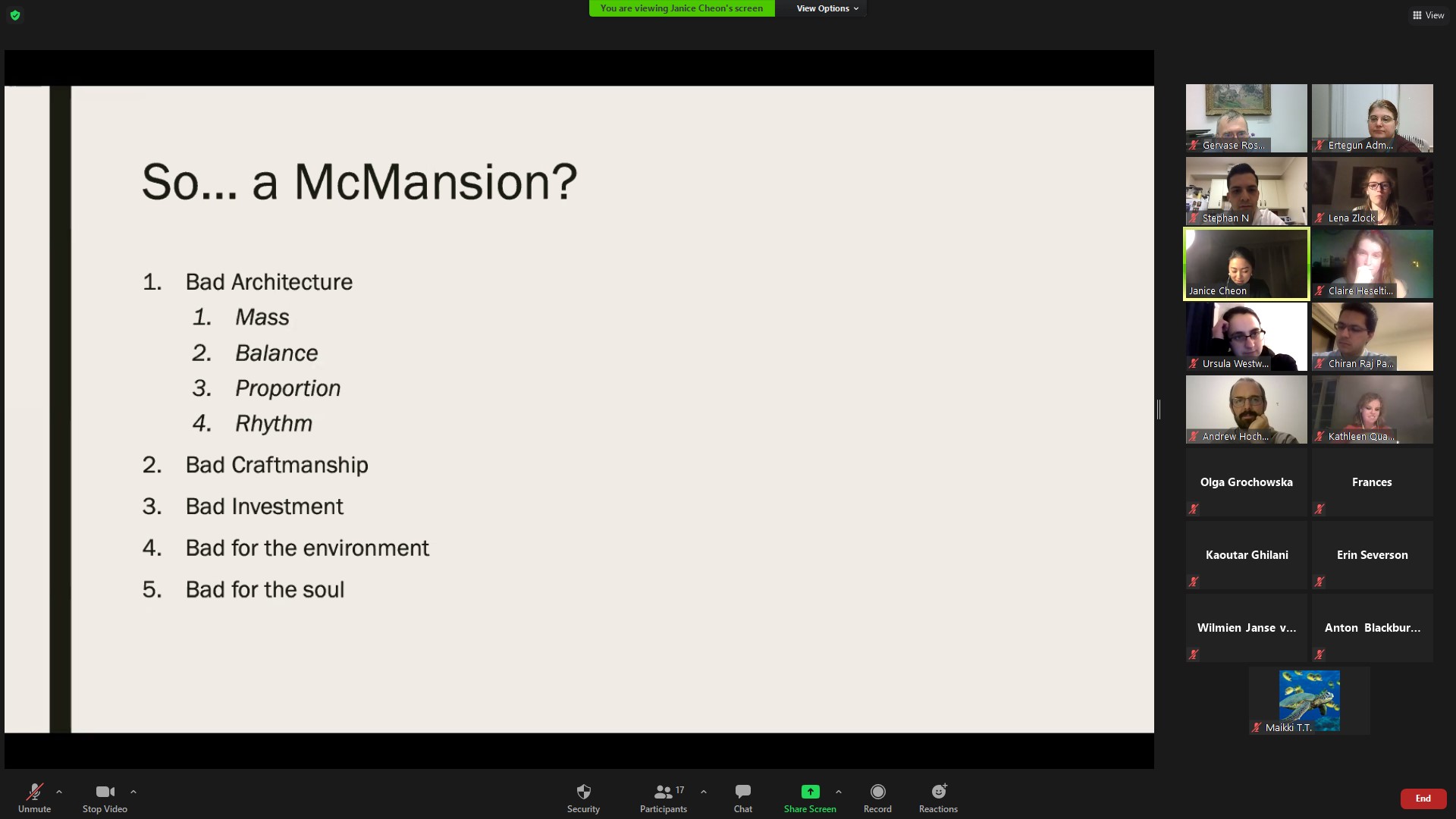This screenshot has width=1456, height=819.
Task: Click 'Bad Craftmanship' list item
Action: click(x=277, y=465)
